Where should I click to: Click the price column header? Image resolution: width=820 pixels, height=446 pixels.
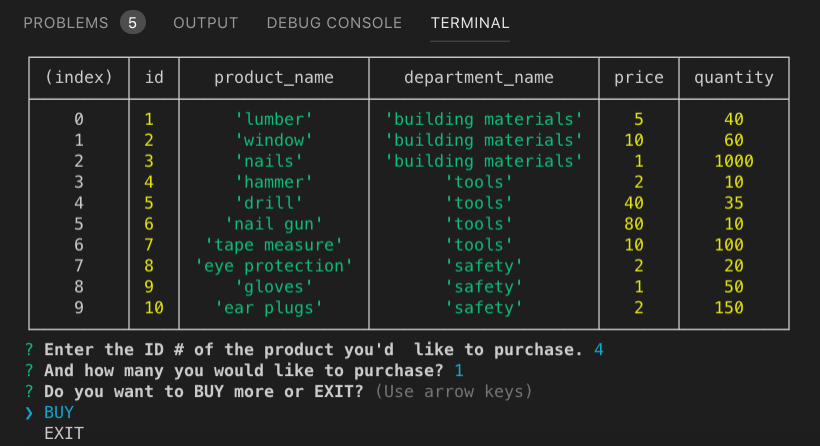pos(638,77)
